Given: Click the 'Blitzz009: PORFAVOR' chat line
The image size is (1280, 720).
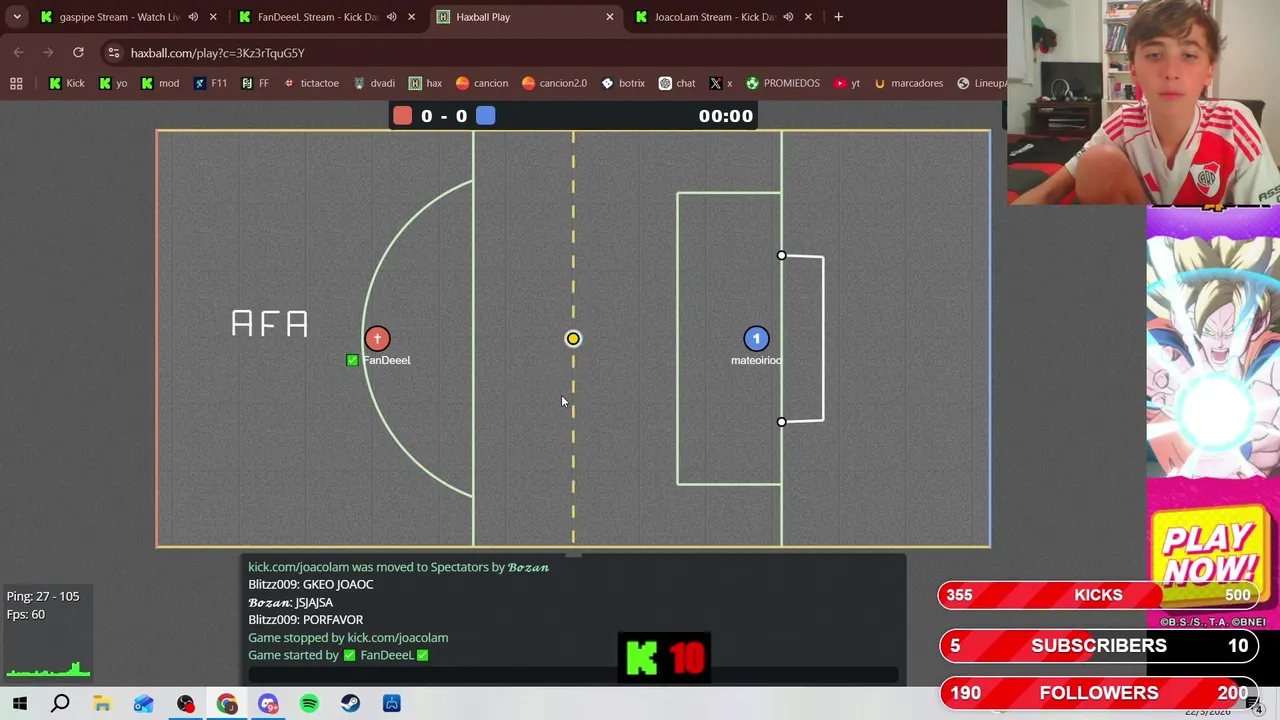Looking at the screenshot, I should (x=306, y=620).
